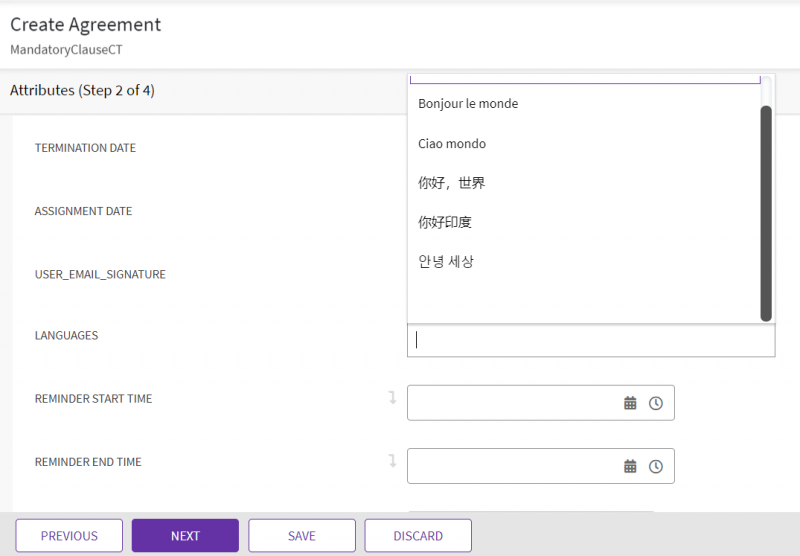Screen dimensions: 800x556
Task: Proceed using the Next button
Action: coord(185,536)
